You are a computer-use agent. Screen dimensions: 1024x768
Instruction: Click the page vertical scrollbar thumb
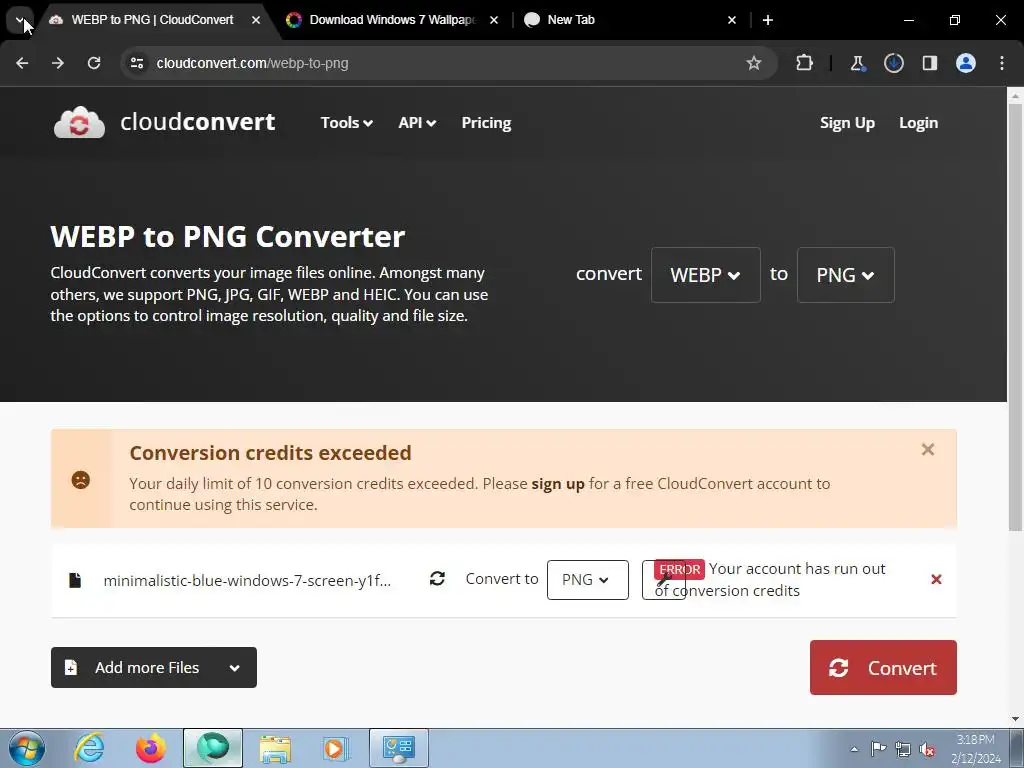[1015, 318]
